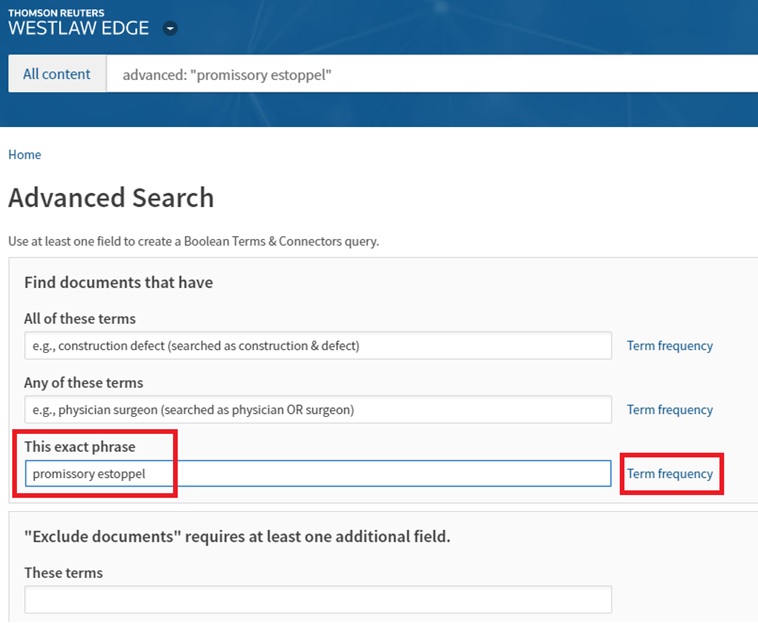Select the exact phrase field with promissory estoppel

[318, 474]
